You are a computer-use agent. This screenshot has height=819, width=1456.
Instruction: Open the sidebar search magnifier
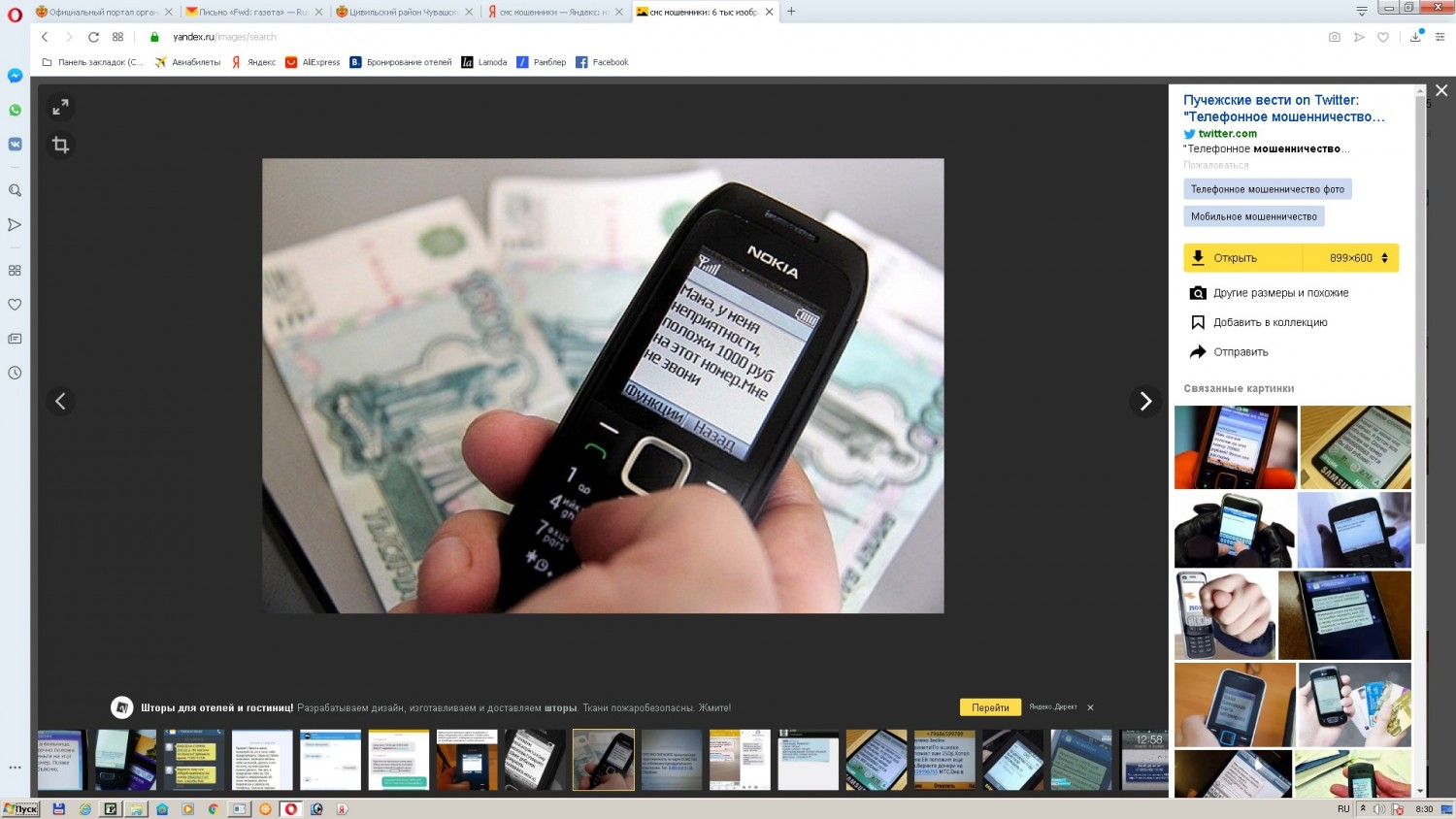(x=15, y=190)
